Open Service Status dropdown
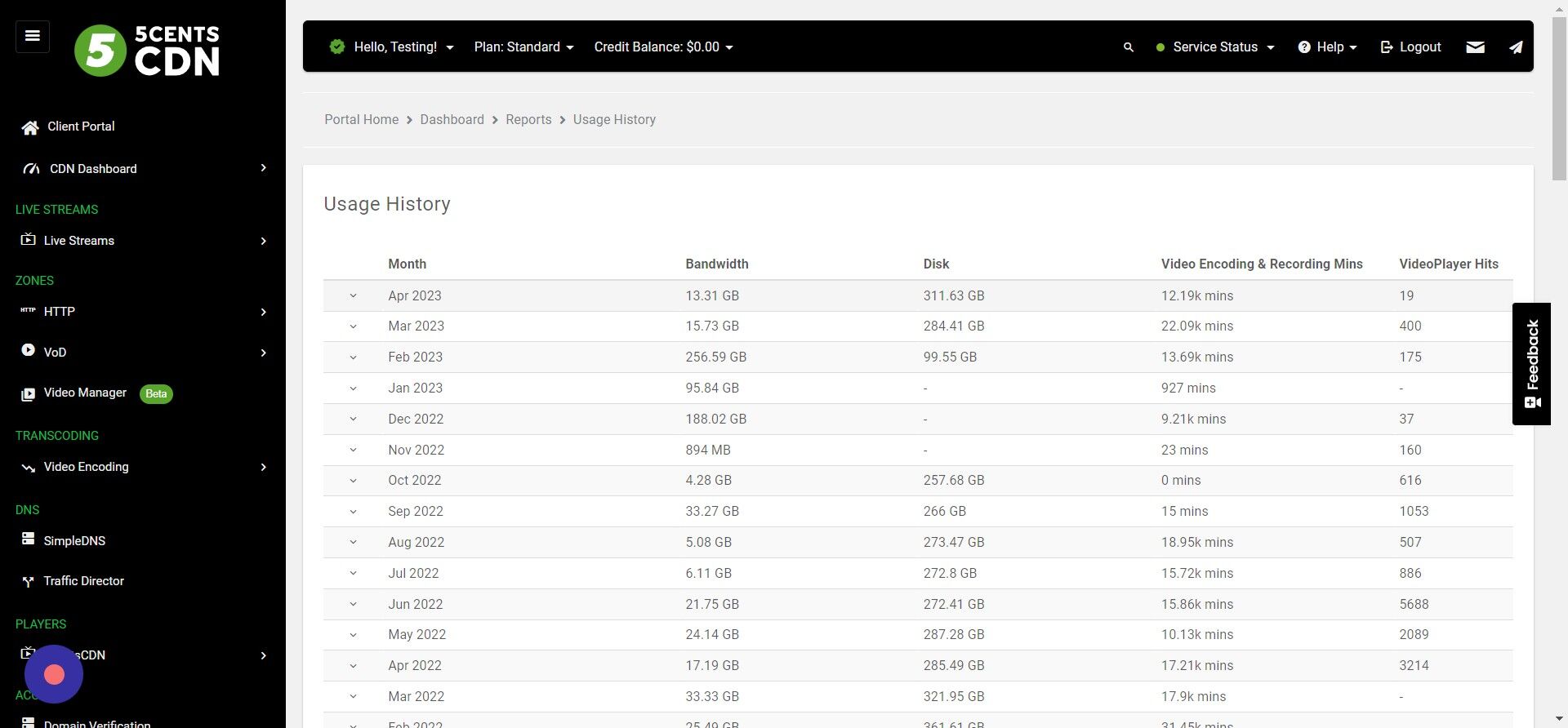1568x728 pixels. pyautogui.click(x=1215, y=47)
